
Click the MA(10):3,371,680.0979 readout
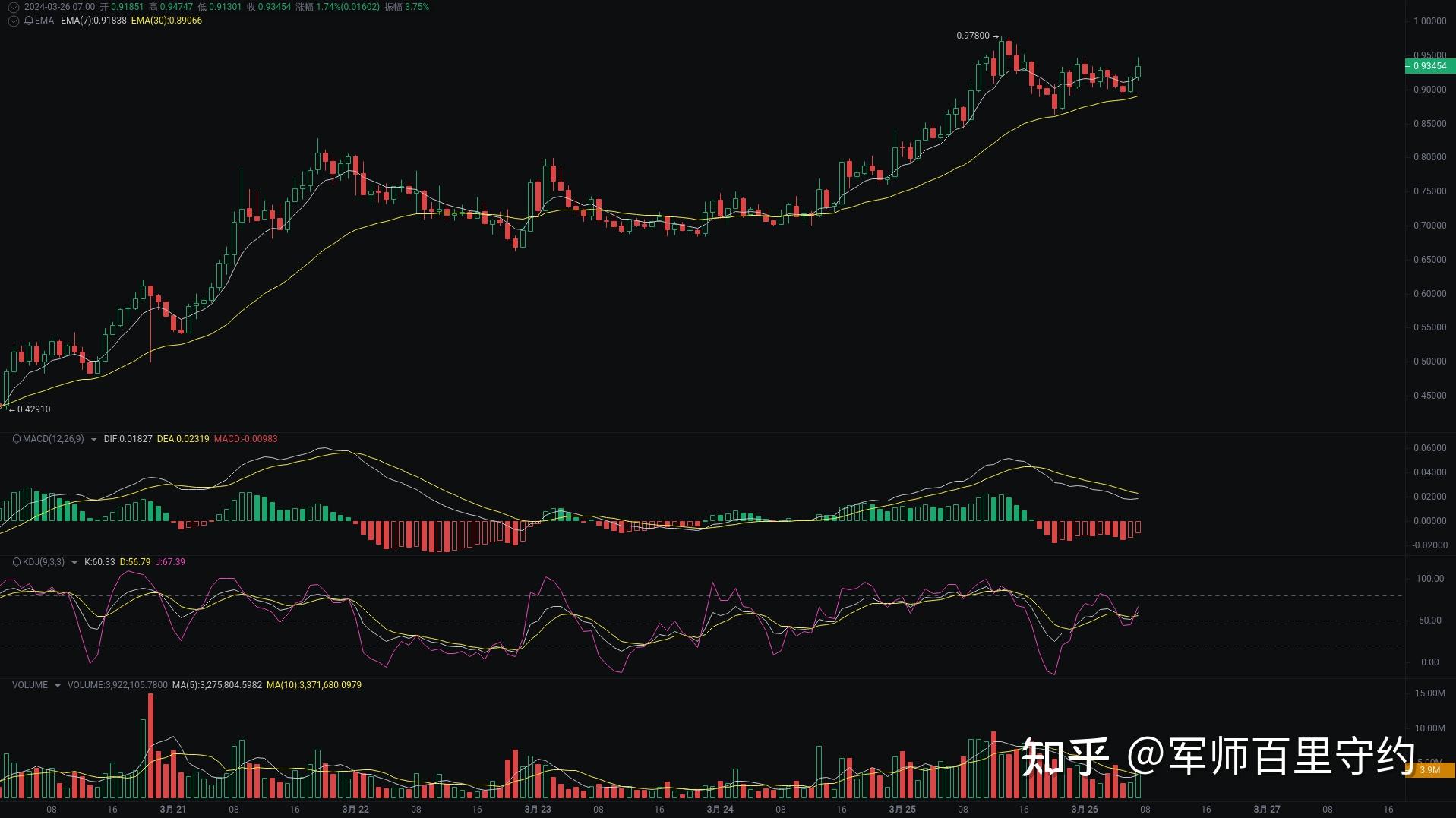pyautogui.click(x=314, y=685)
